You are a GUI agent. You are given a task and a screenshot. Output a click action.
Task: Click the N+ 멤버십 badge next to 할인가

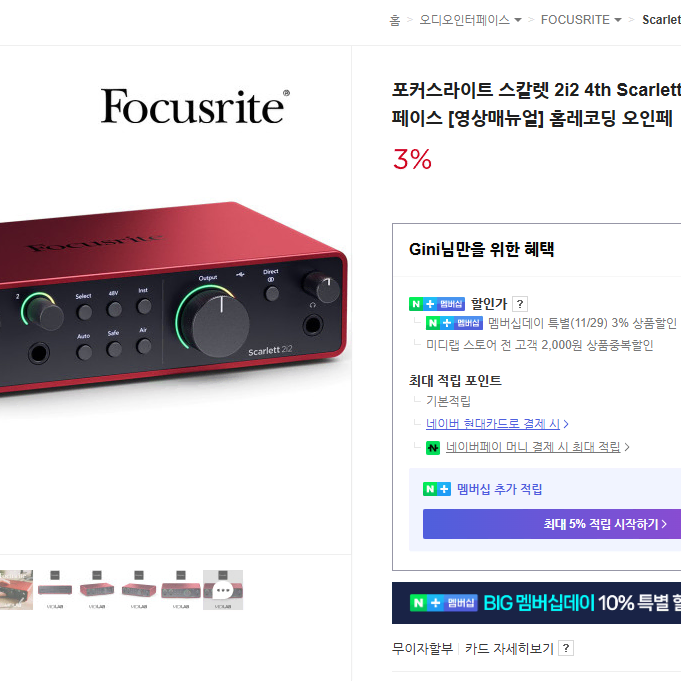pos(436,304)
